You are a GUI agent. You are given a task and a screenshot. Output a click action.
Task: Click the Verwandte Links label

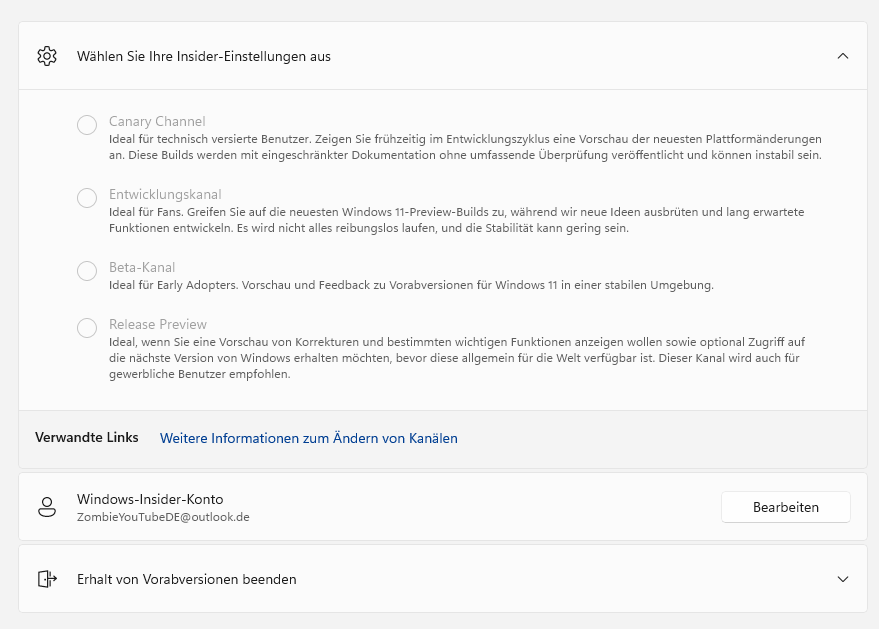point(86,438)
